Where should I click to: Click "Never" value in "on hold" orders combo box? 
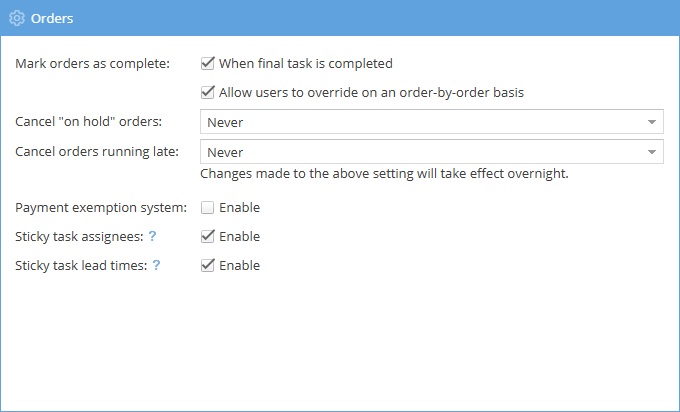(226, 122)
